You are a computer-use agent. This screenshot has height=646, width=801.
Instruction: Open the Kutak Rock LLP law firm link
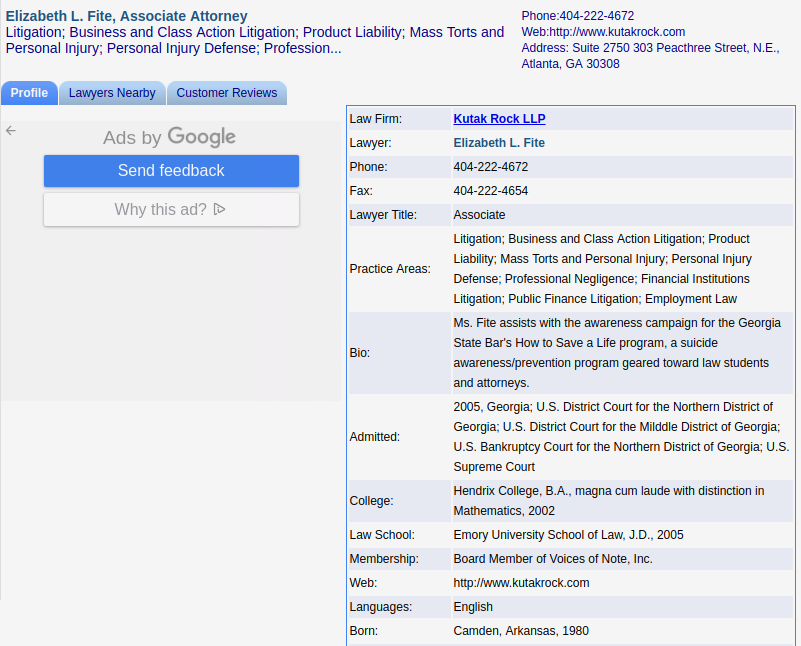coord(499,118)
